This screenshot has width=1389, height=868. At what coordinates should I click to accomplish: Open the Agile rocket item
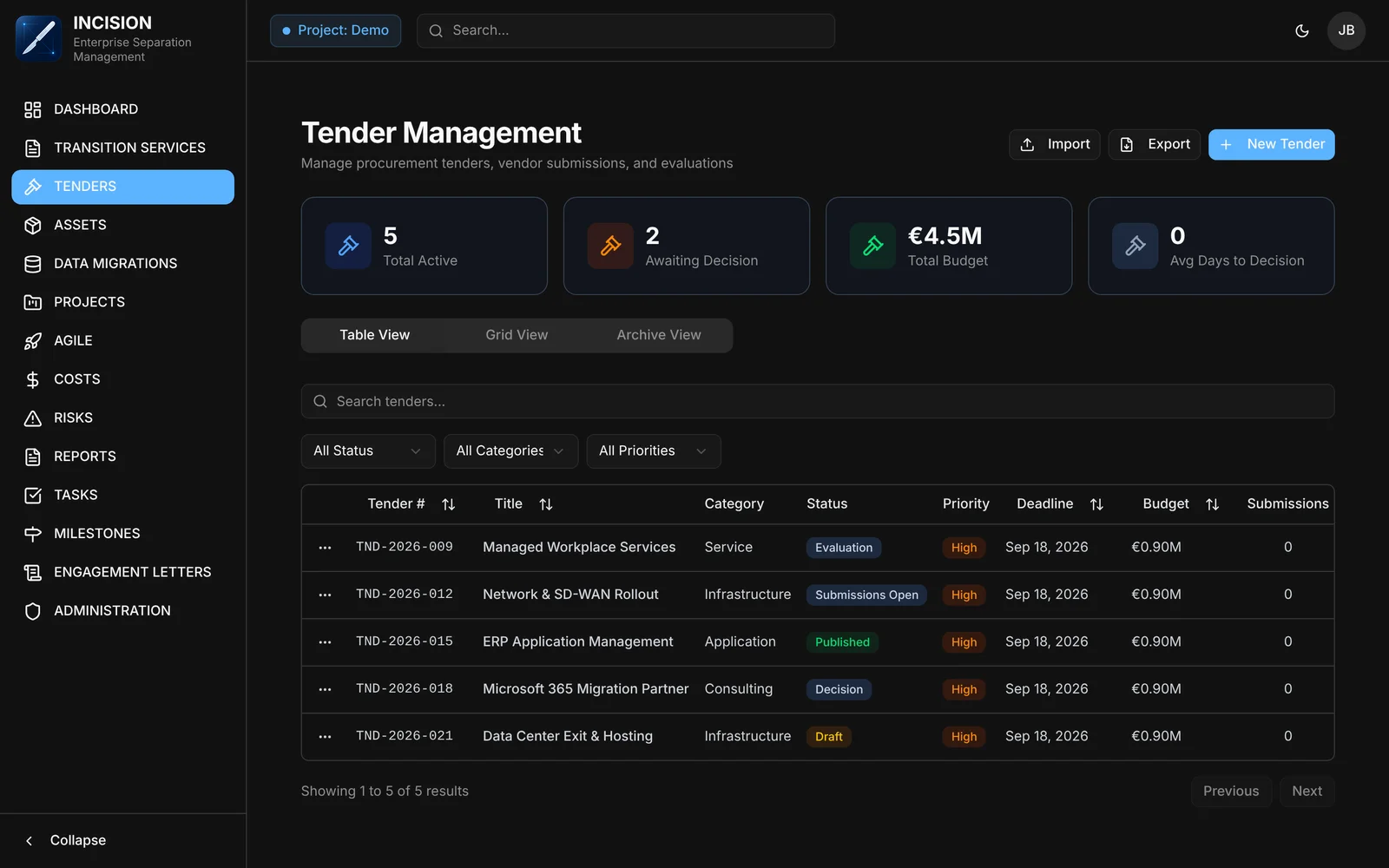pos(122,341)
